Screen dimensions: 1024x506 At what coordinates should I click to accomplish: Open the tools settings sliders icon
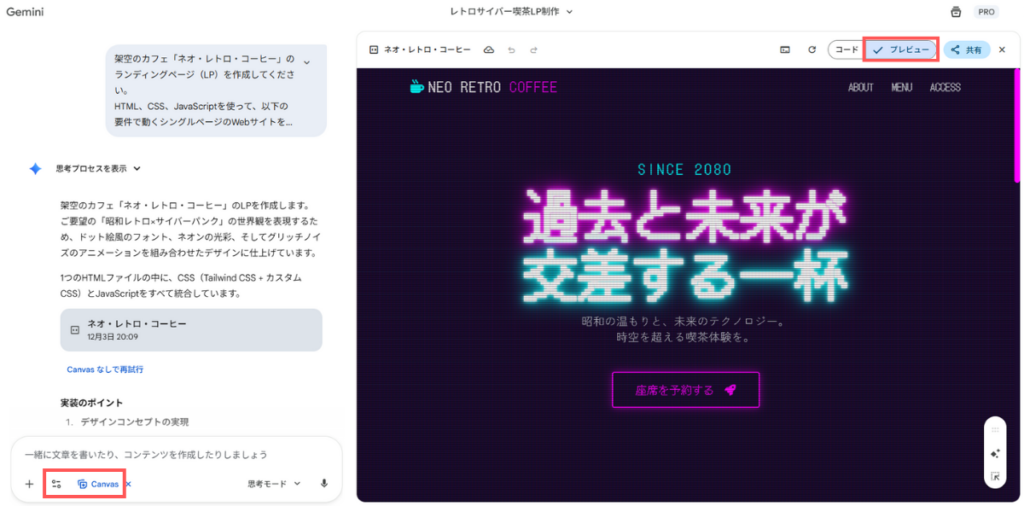coord(56,484)
